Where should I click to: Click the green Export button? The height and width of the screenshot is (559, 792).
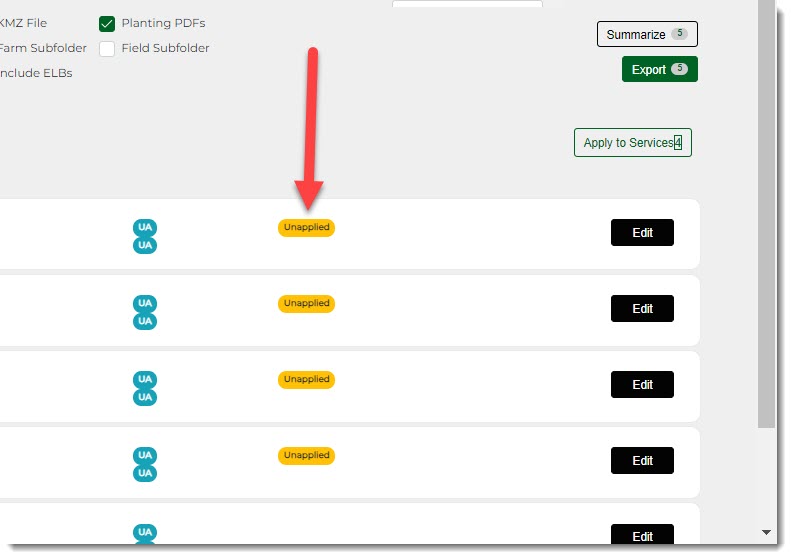click(659, 70)
